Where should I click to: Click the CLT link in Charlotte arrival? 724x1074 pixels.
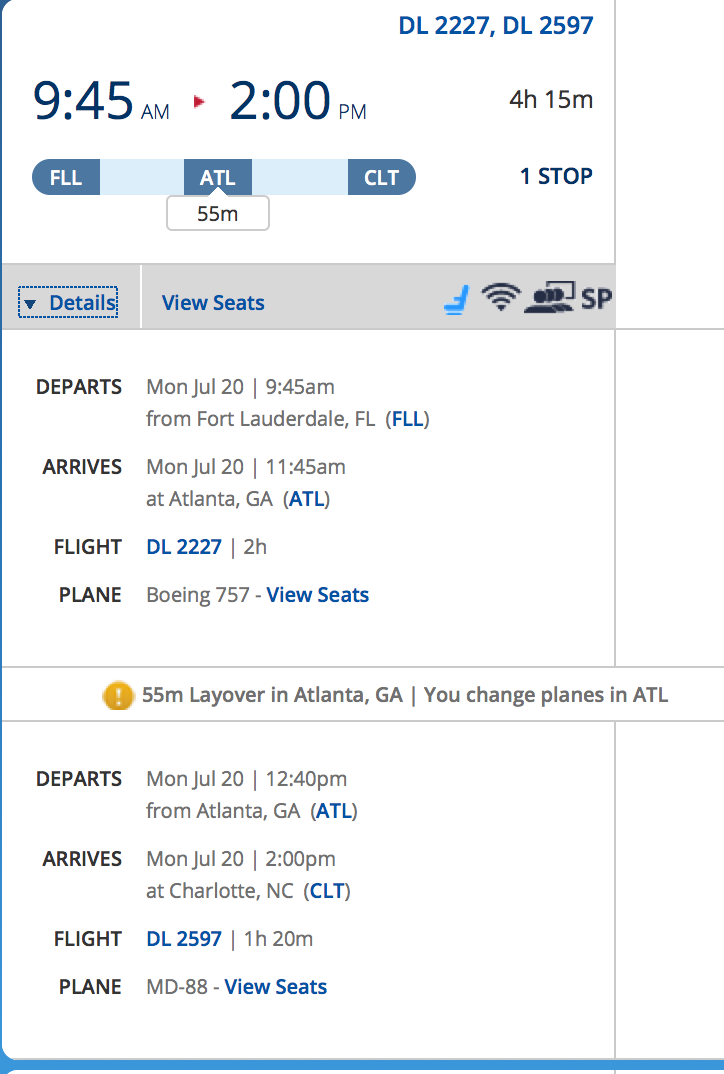327,890
